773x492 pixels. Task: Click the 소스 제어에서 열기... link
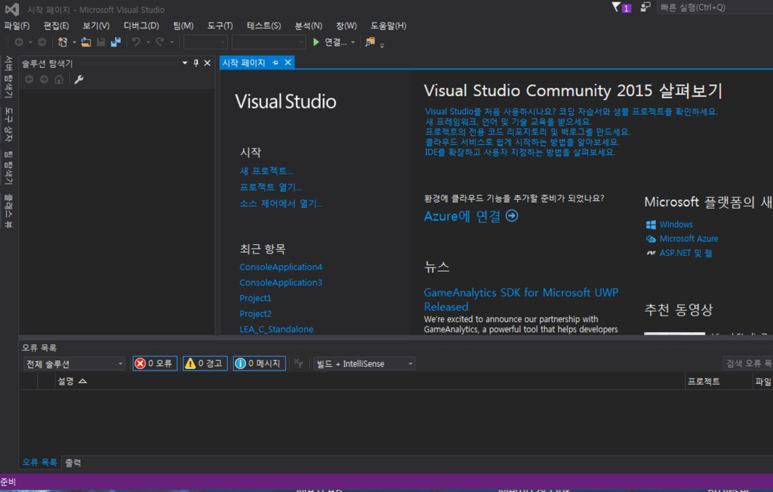click(281, 204)
